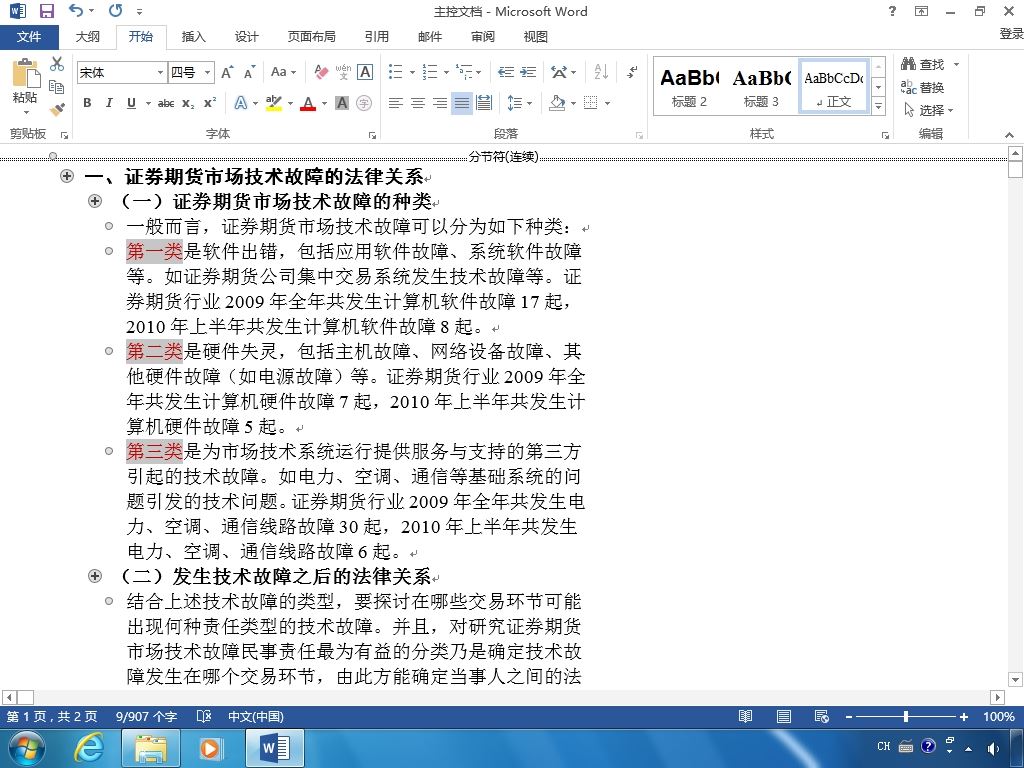Toggle strikethrough formatting
The height and width of the screenshot is (768, 1024).
pyautogui.click(x=166, y=103)
